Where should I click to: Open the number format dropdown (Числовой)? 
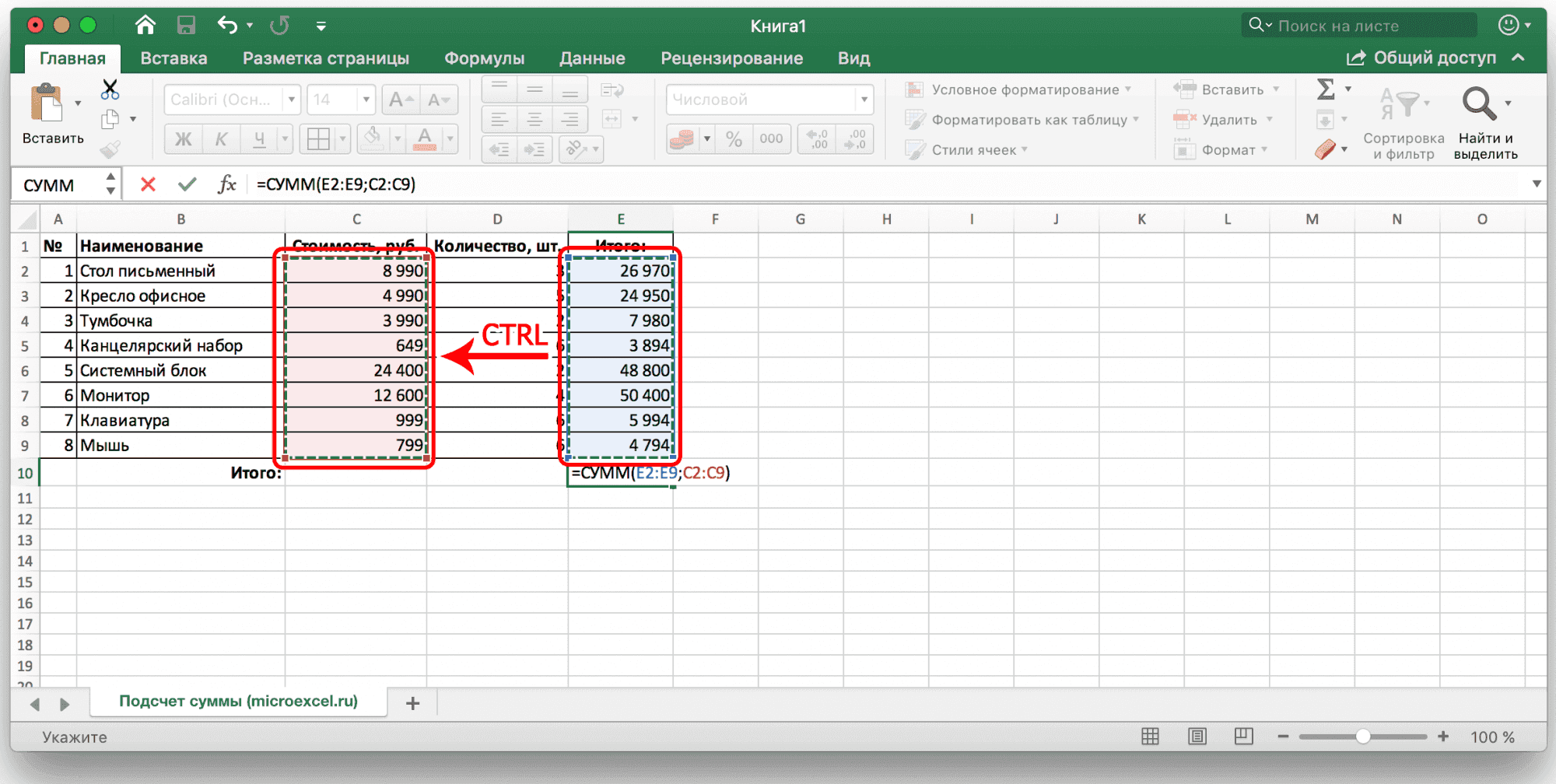pyautogui.click(x=864, y=100)
